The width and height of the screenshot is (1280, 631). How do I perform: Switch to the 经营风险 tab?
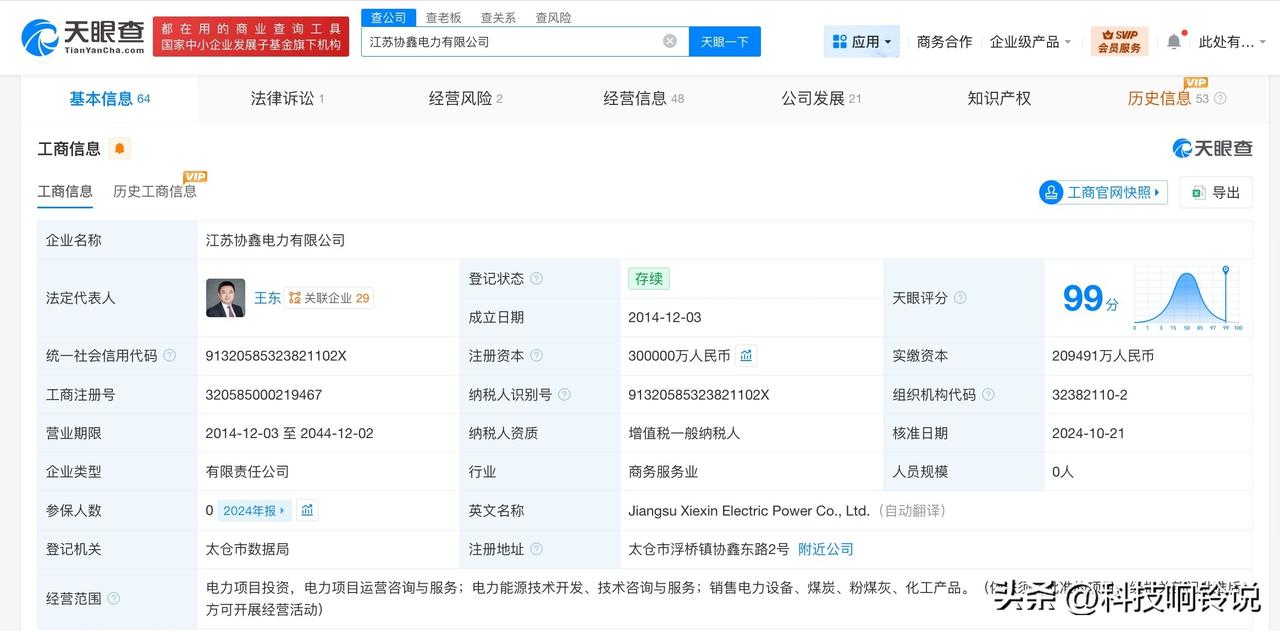tap(465, 98)
